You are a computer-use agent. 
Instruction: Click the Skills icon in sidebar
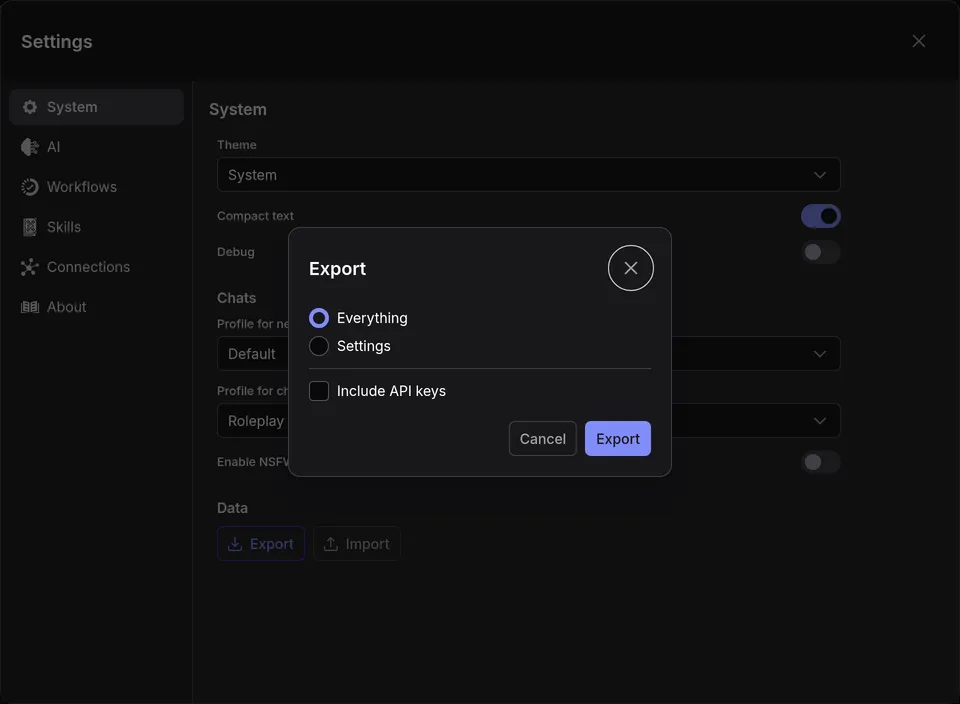(x=29, y=227)
